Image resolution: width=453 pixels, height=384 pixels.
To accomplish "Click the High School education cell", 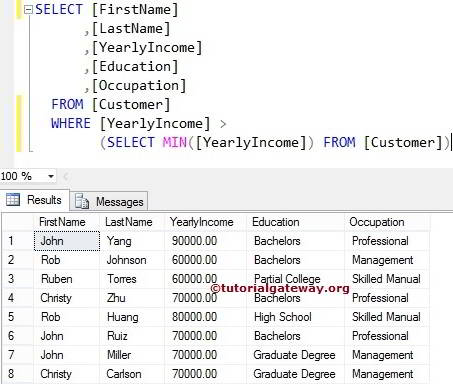I will [x=296, y=317].
